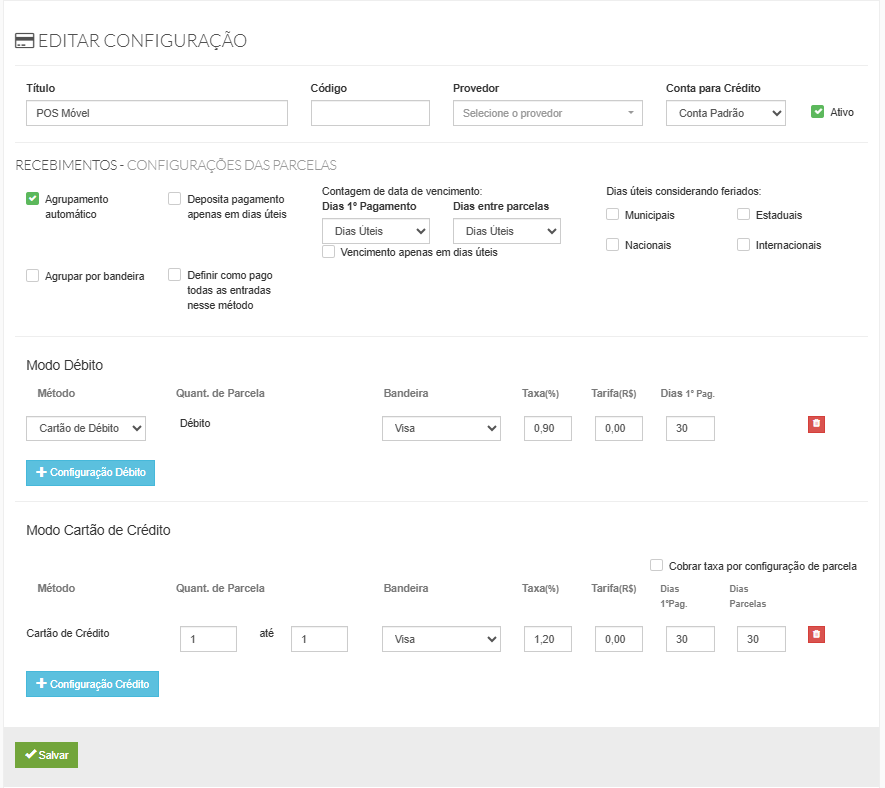Screen dimensions: 885x788
Task: Open the Dias entre parcelas dropdown
Action: 506,231
